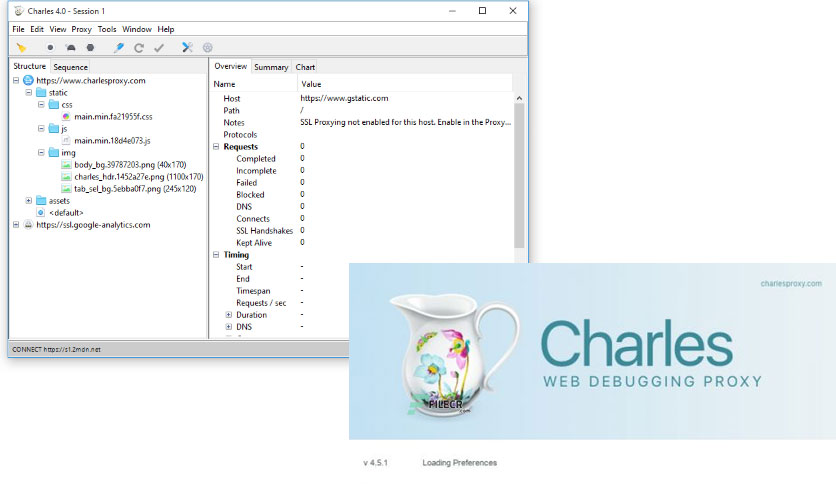
Task: Open the File menu
Action: point(18,29)
